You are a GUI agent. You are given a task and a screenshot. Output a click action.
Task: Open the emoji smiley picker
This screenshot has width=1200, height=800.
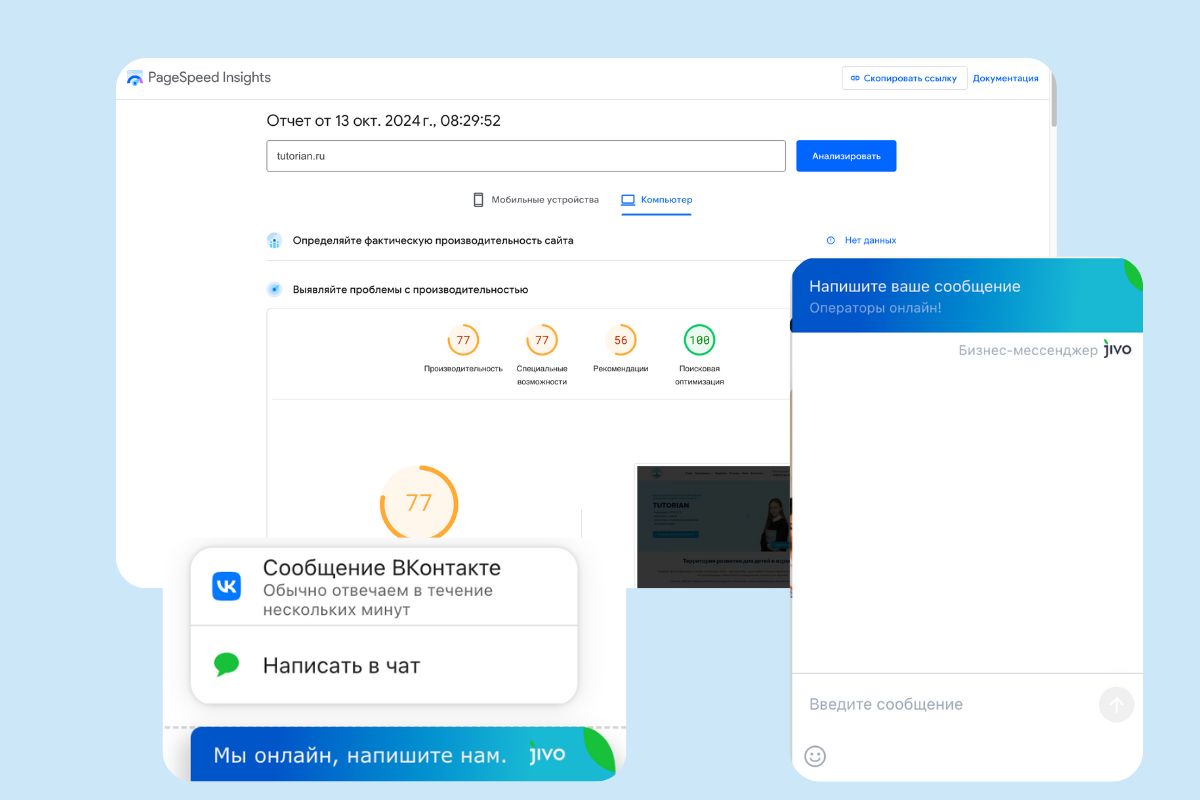(815, 756)
